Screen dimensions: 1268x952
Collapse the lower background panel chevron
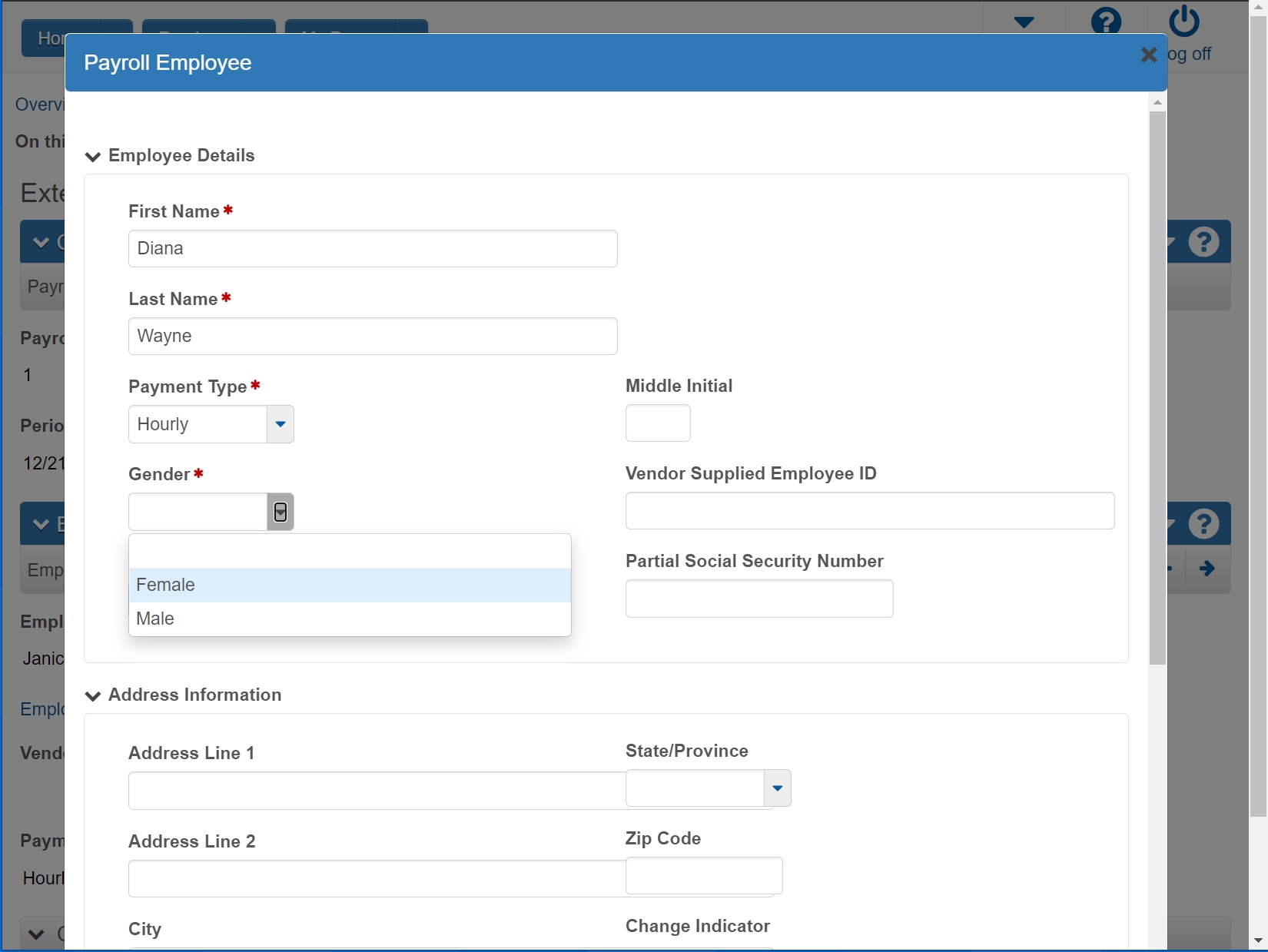[41, 525]
